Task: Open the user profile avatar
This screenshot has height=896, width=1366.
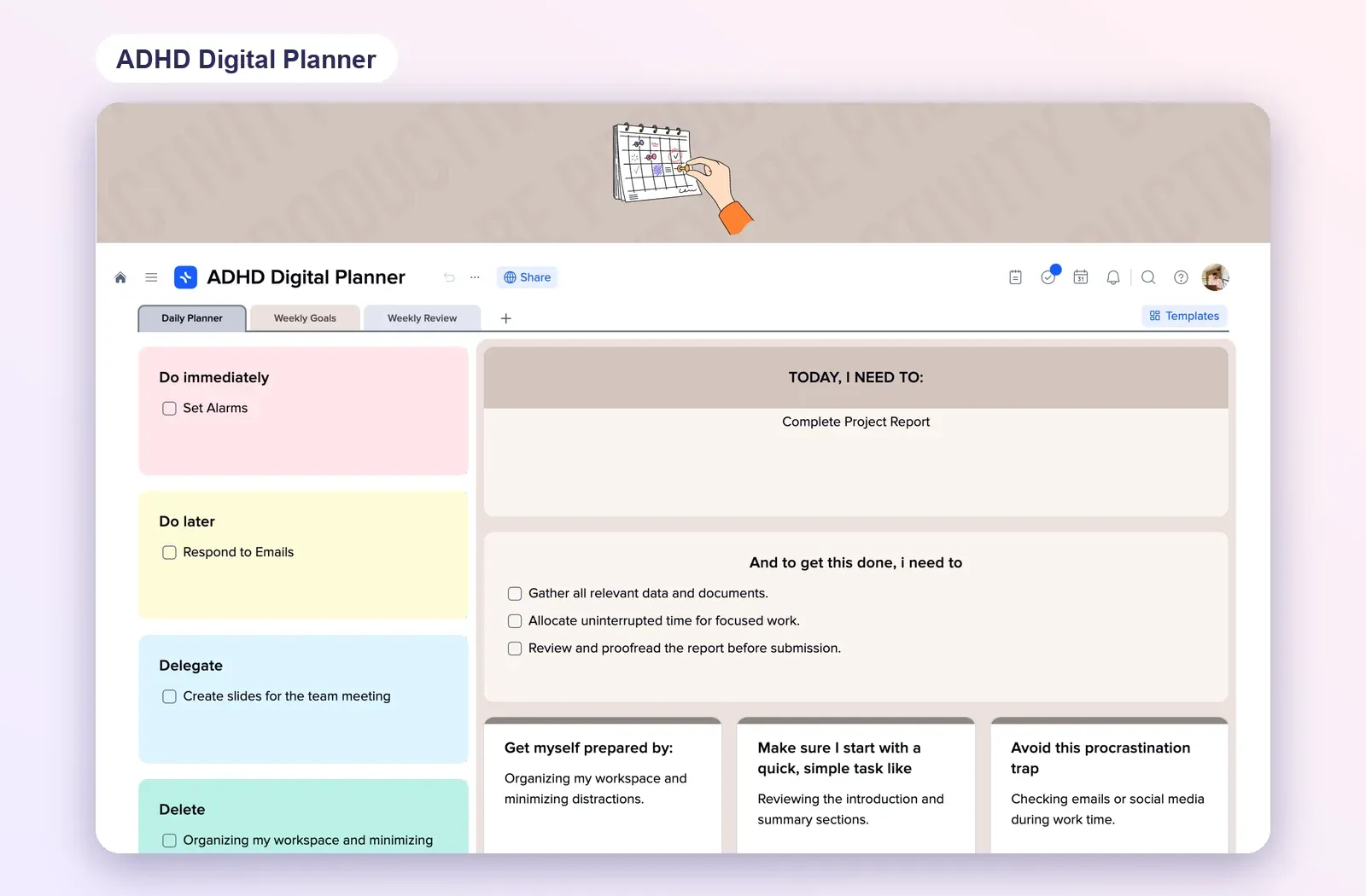Action: [1215, 277]
